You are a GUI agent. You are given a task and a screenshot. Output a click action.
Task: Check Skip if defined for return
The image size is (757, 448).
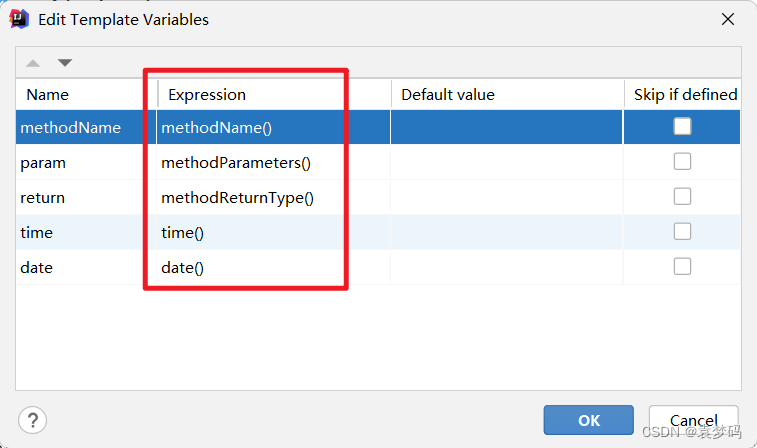point(682,197)
